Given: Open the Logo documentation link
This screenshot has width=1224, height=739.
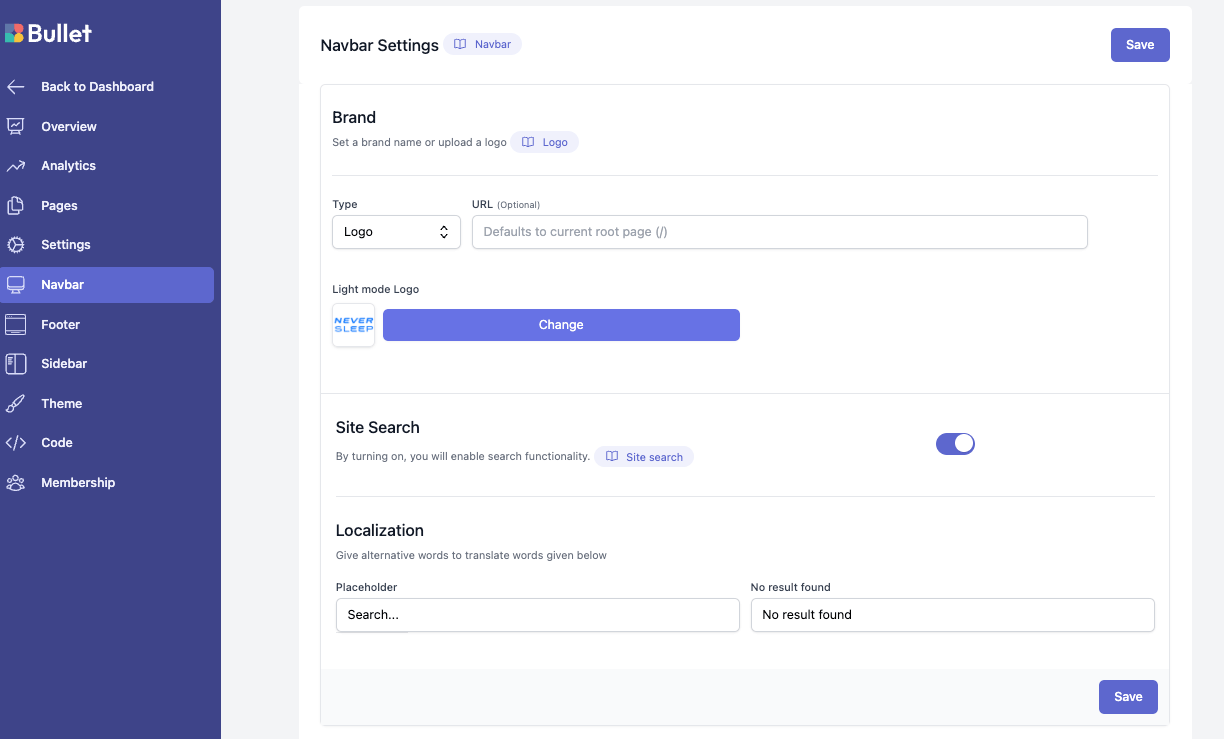Looking at the screenshot, I should tap(545, 142).
